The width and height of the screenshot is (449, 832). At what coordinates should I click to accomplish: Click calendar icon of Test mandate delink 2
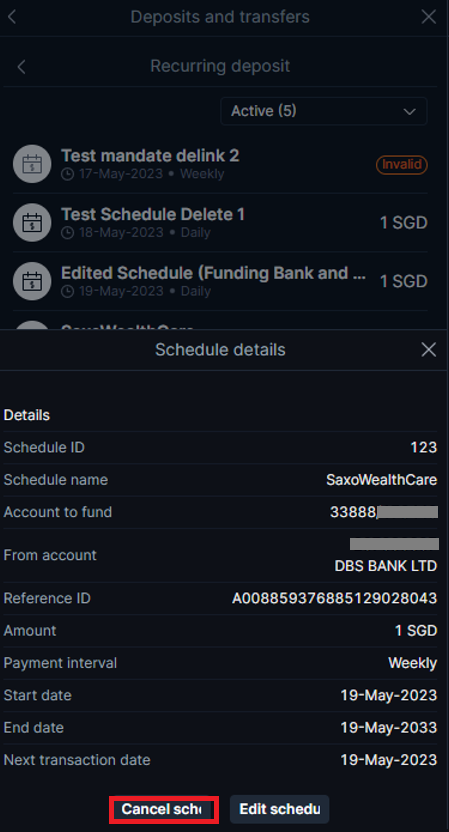(32, 164)
